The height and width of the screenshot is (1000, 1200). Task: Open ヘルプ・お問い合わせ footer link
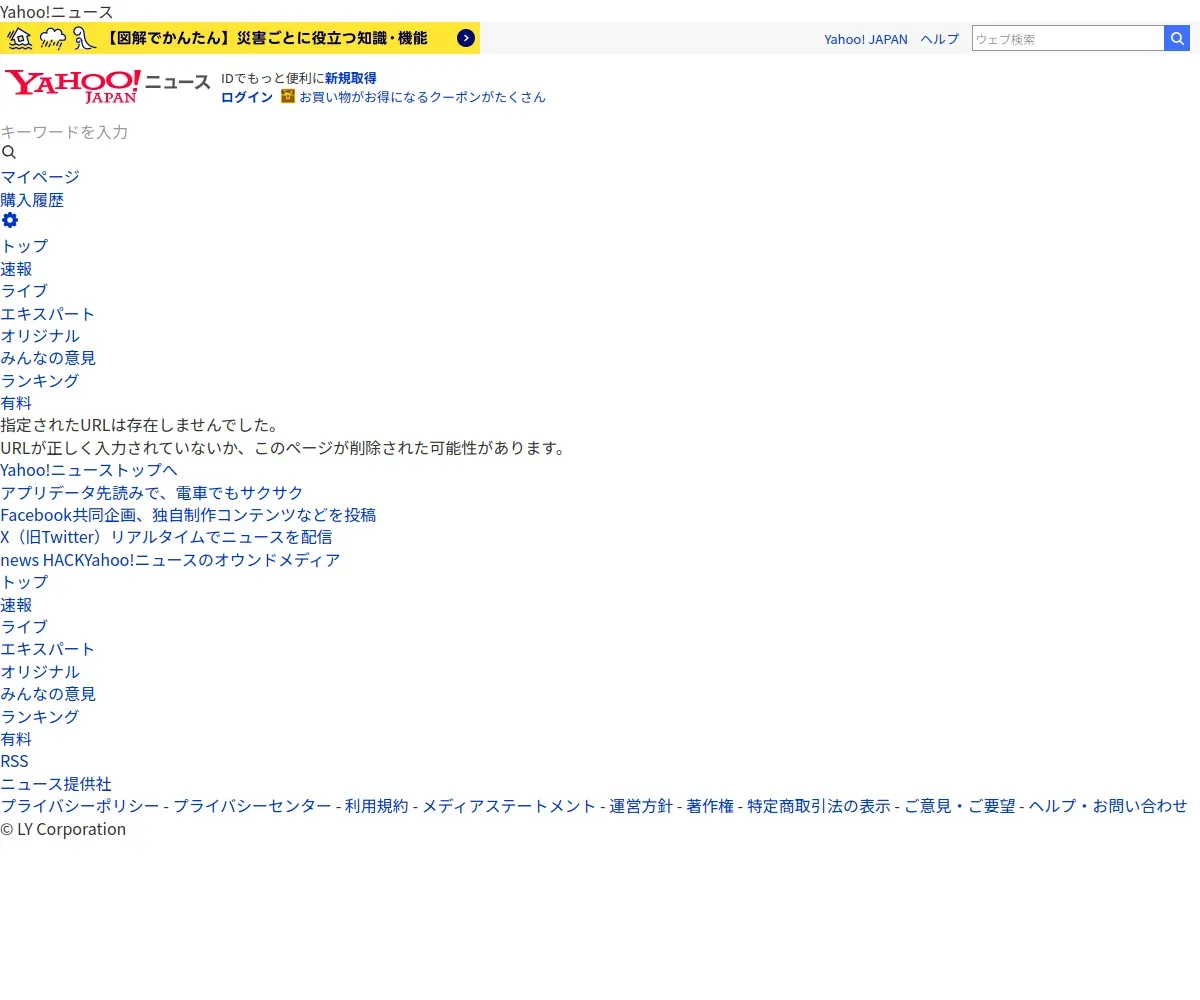point(1108,806)
